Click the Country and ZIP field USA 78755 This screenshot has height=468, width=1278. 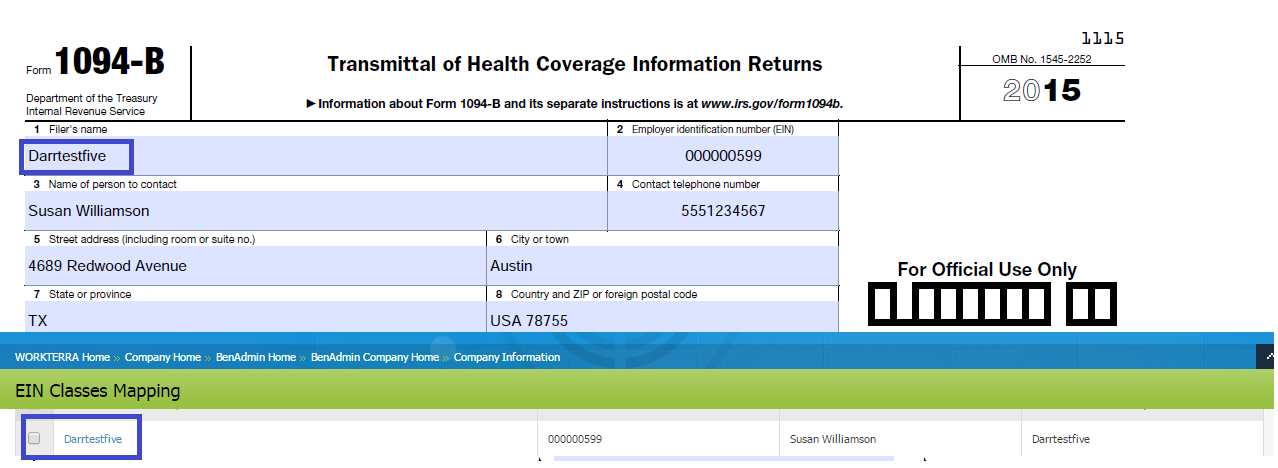662,320
